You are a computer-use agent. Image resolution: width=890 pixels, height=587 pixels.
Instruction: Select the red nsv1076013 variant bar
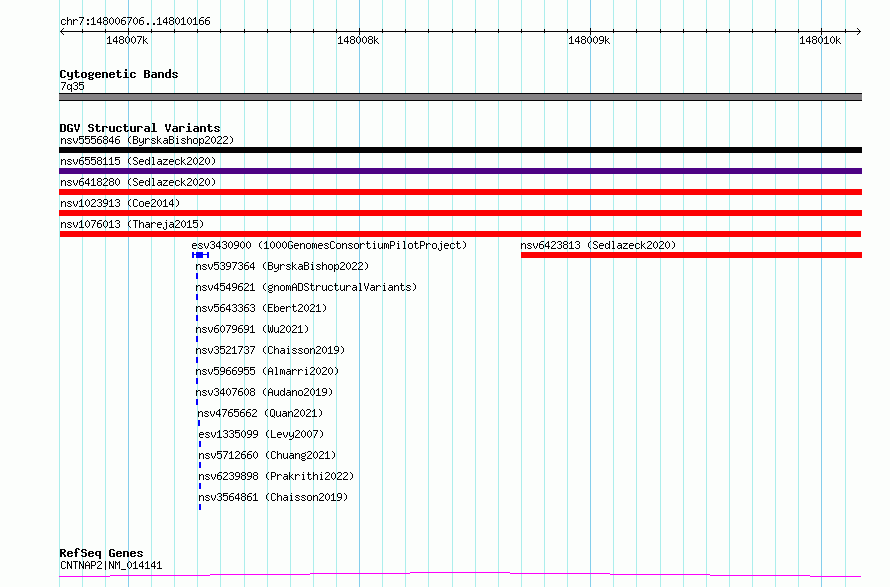460,234
